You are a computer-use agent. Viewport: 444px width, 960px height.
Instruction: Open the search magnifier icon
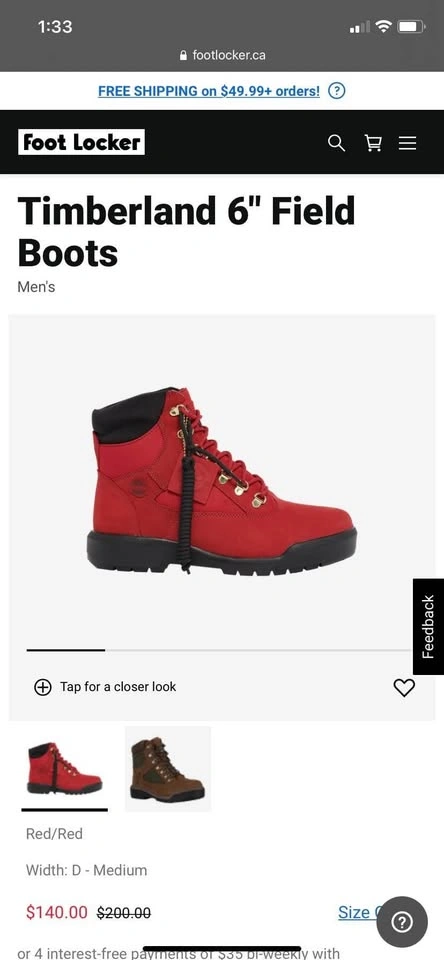click(336, 143)
